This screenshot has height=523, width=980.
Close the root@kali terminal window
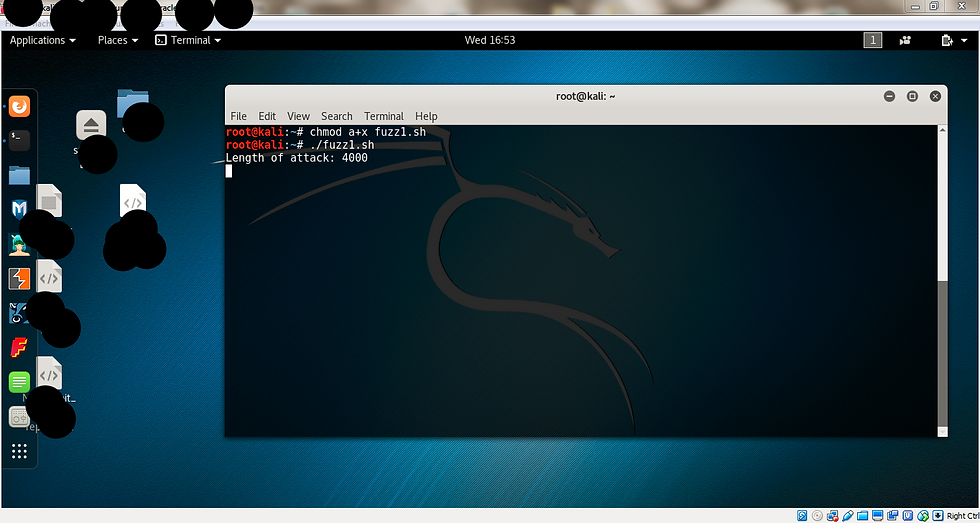[935, 96]
